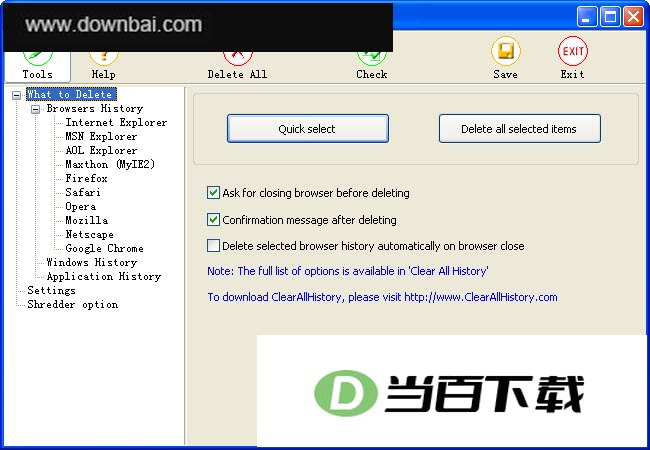Open the Help toolbar item

(x=103, y=66)
